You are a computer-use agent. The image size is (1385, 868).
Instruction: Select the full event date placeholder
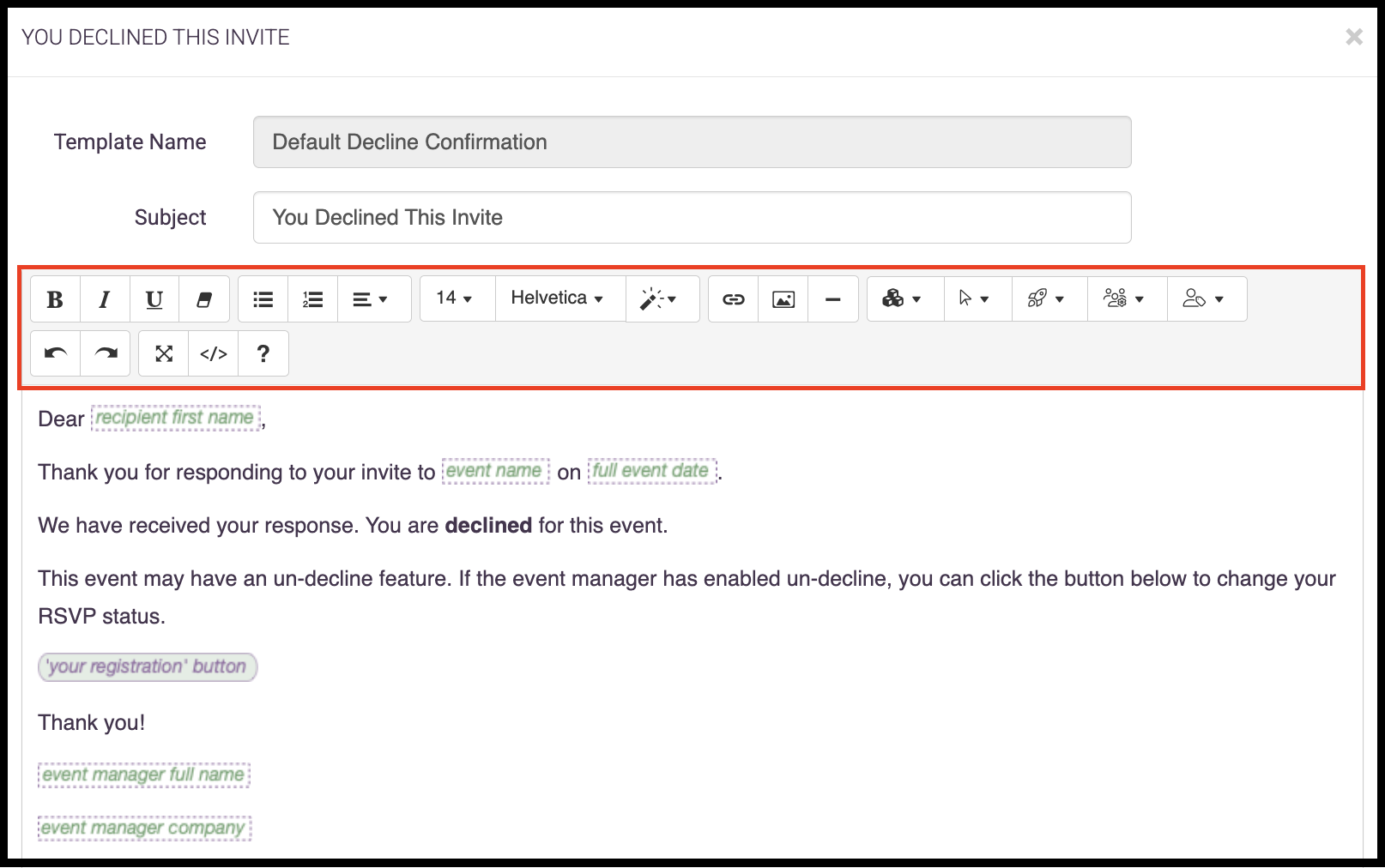tap(651, 471)
